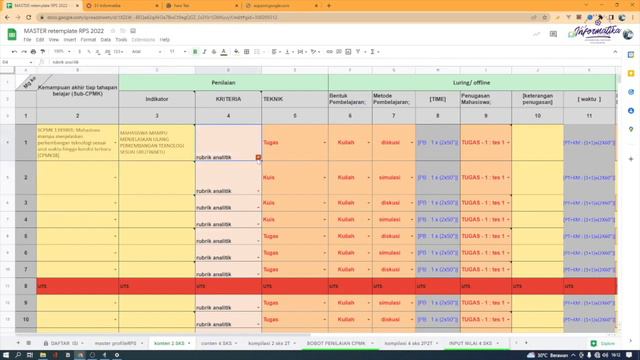This screenshot has width=640, height=360.
Task: Open the Insert menu
Action: (70, 40)
